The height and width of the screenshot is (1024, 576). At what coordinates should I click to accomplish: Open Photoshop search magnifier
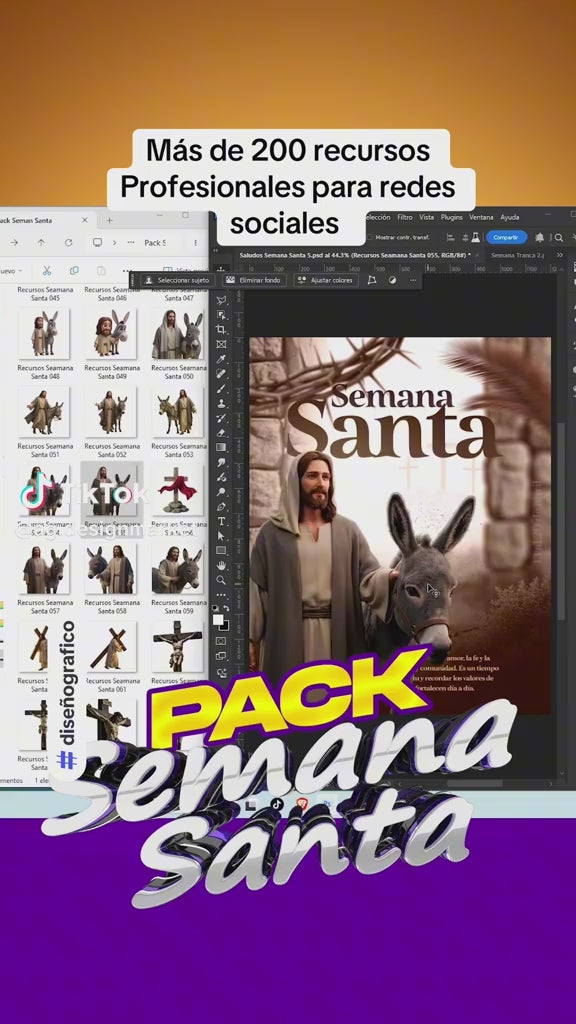558,238
